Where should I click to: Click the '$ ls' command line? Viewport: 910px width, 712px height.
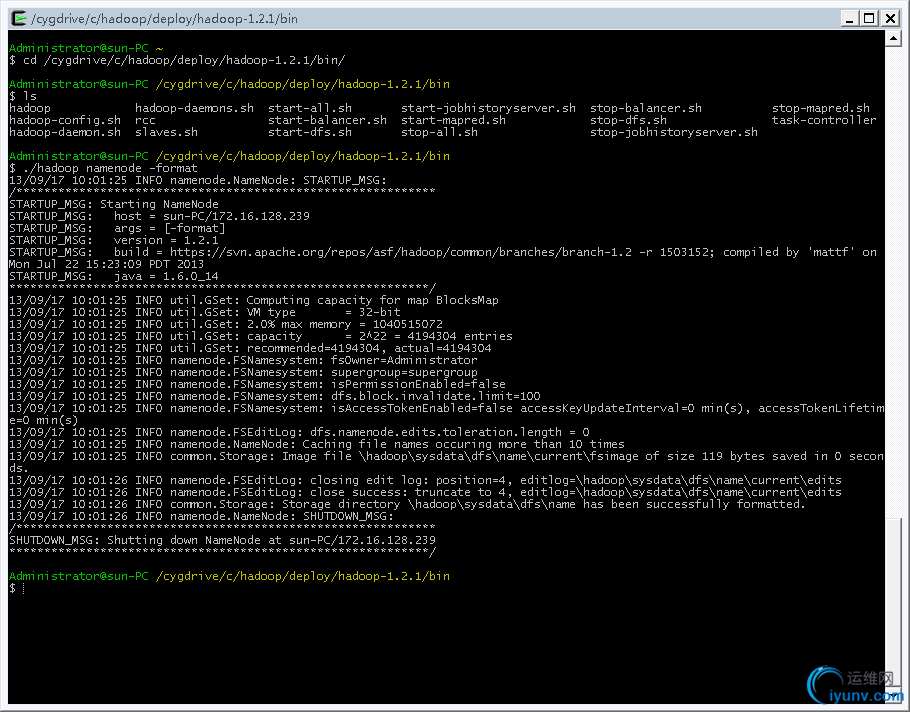[23, 96]
